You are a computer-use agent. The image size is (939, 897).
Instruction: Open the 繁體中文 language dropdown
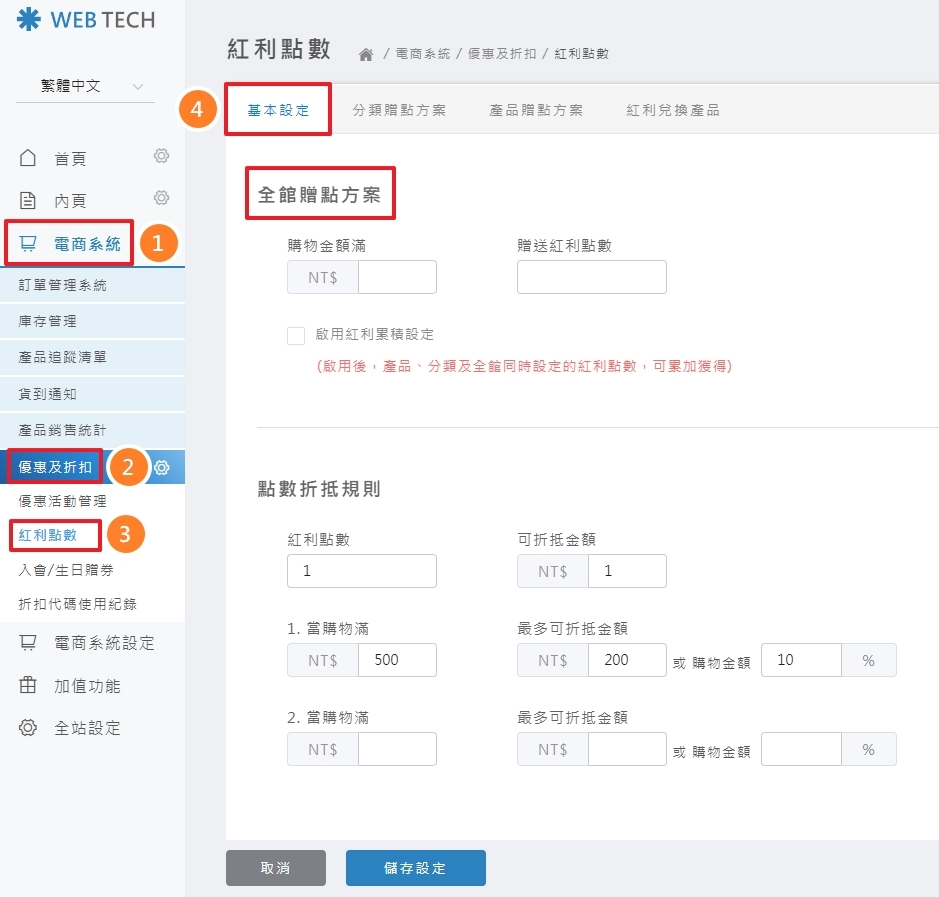(85, 86)
